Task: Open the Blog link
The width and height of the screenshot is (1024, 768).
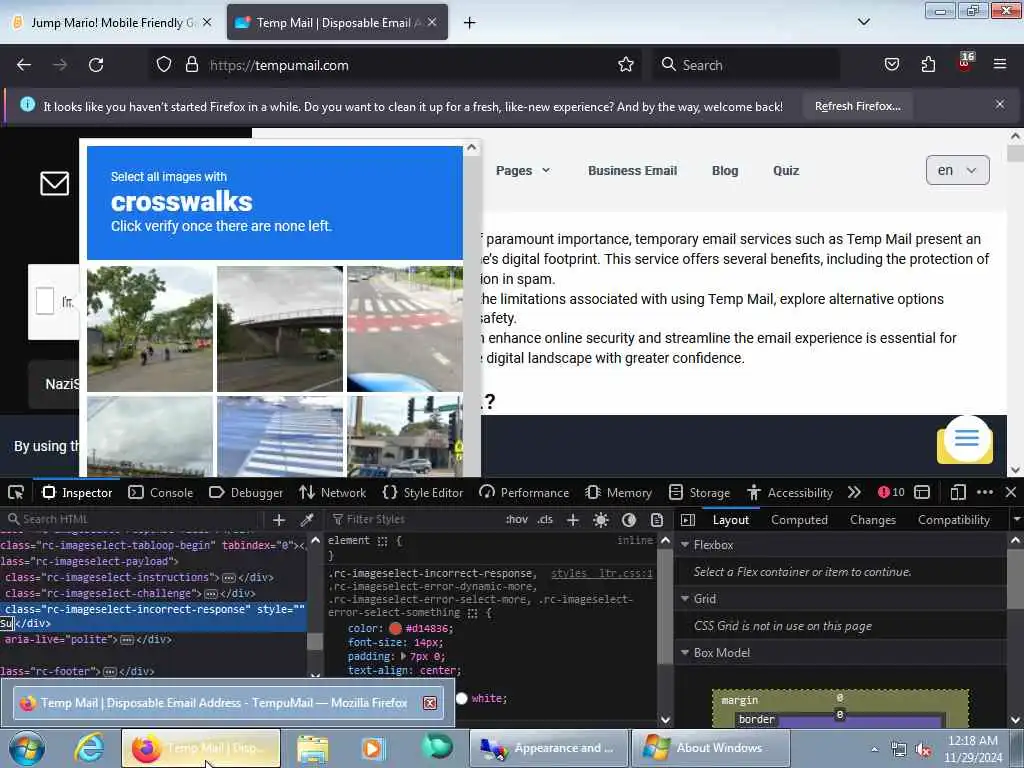Action: point(725,170)
